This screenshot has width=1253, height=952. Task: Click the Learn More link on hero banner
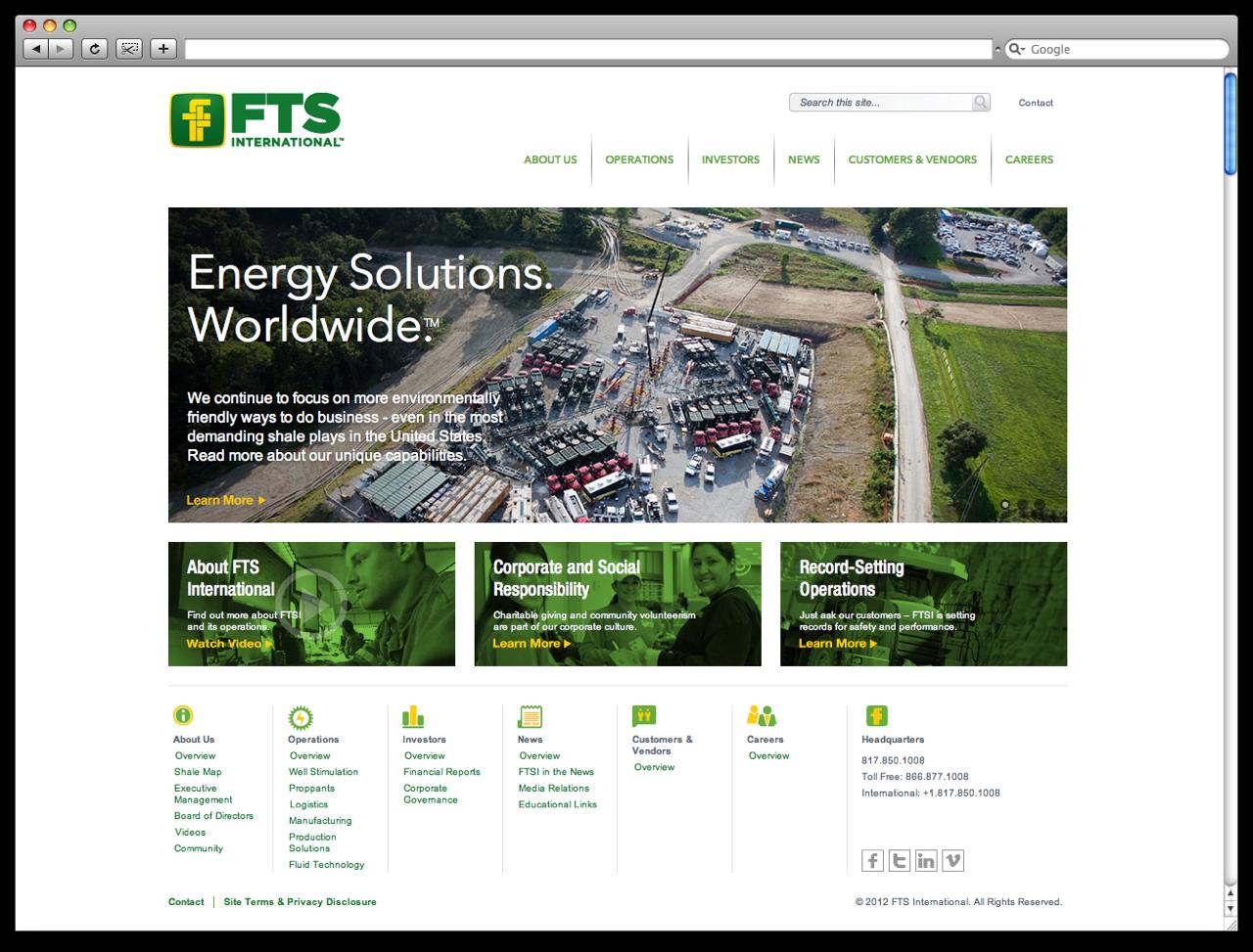226,500
